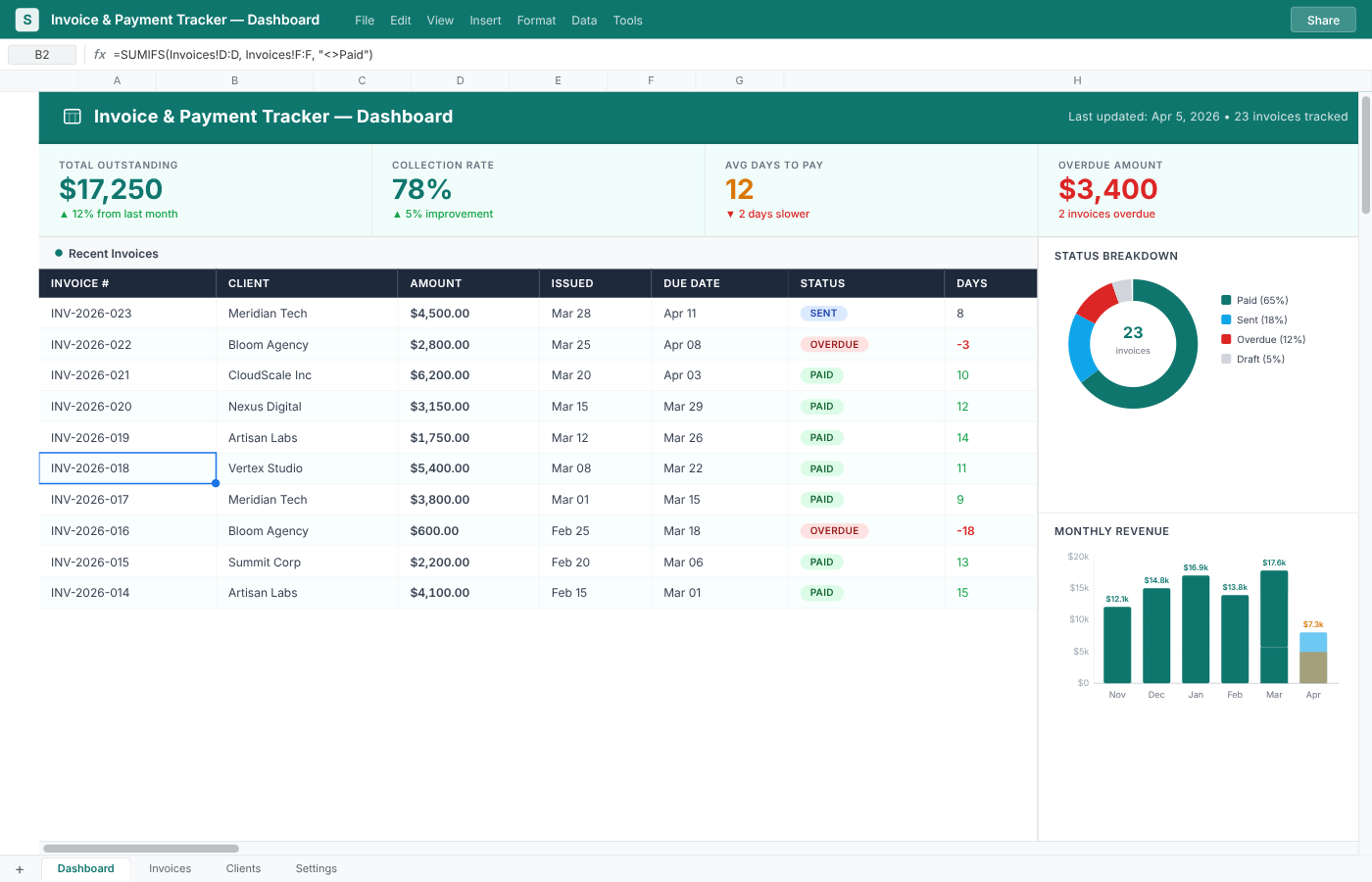Click the B2 cell name box

[42, 55]
